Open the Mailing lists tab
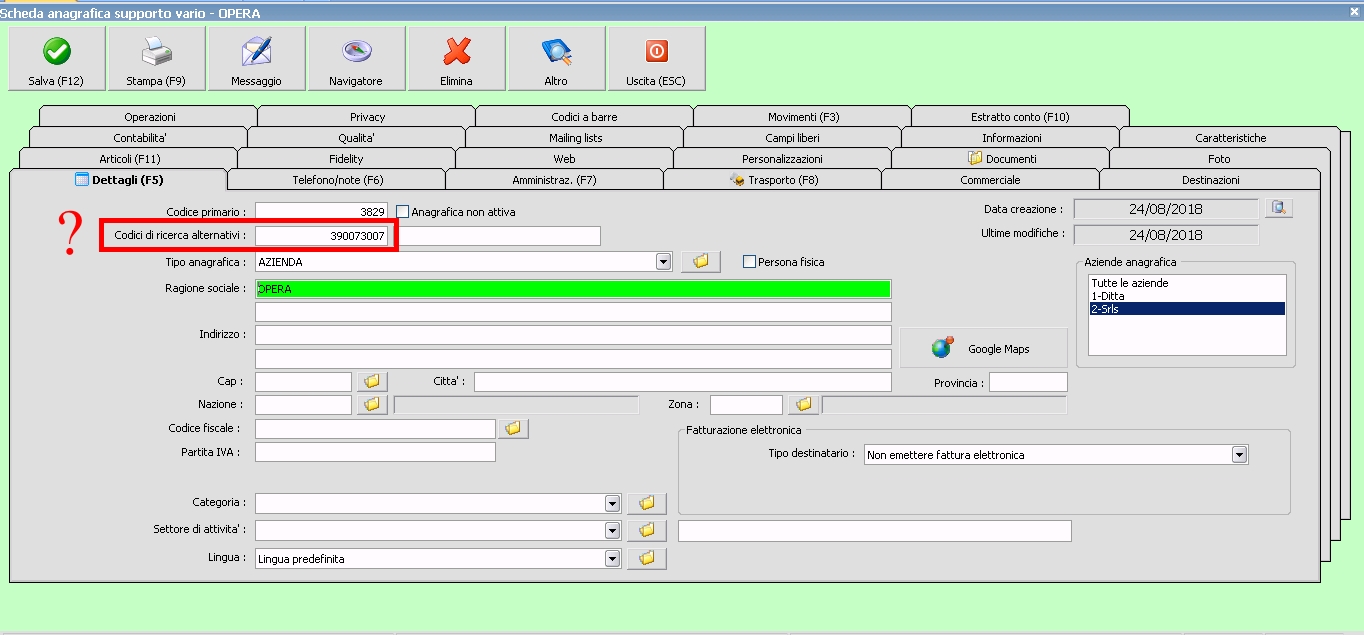 575,138
